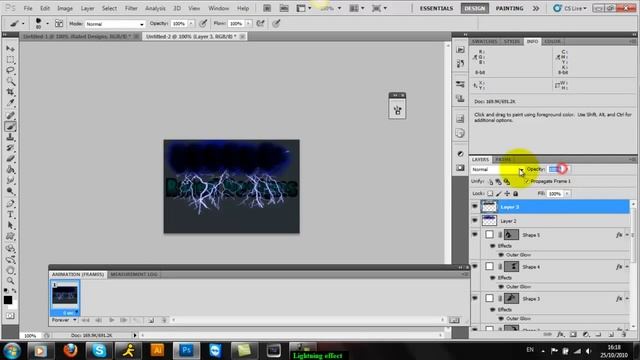
Task: Toggle lock all for the layer
Action: point(516,193)
